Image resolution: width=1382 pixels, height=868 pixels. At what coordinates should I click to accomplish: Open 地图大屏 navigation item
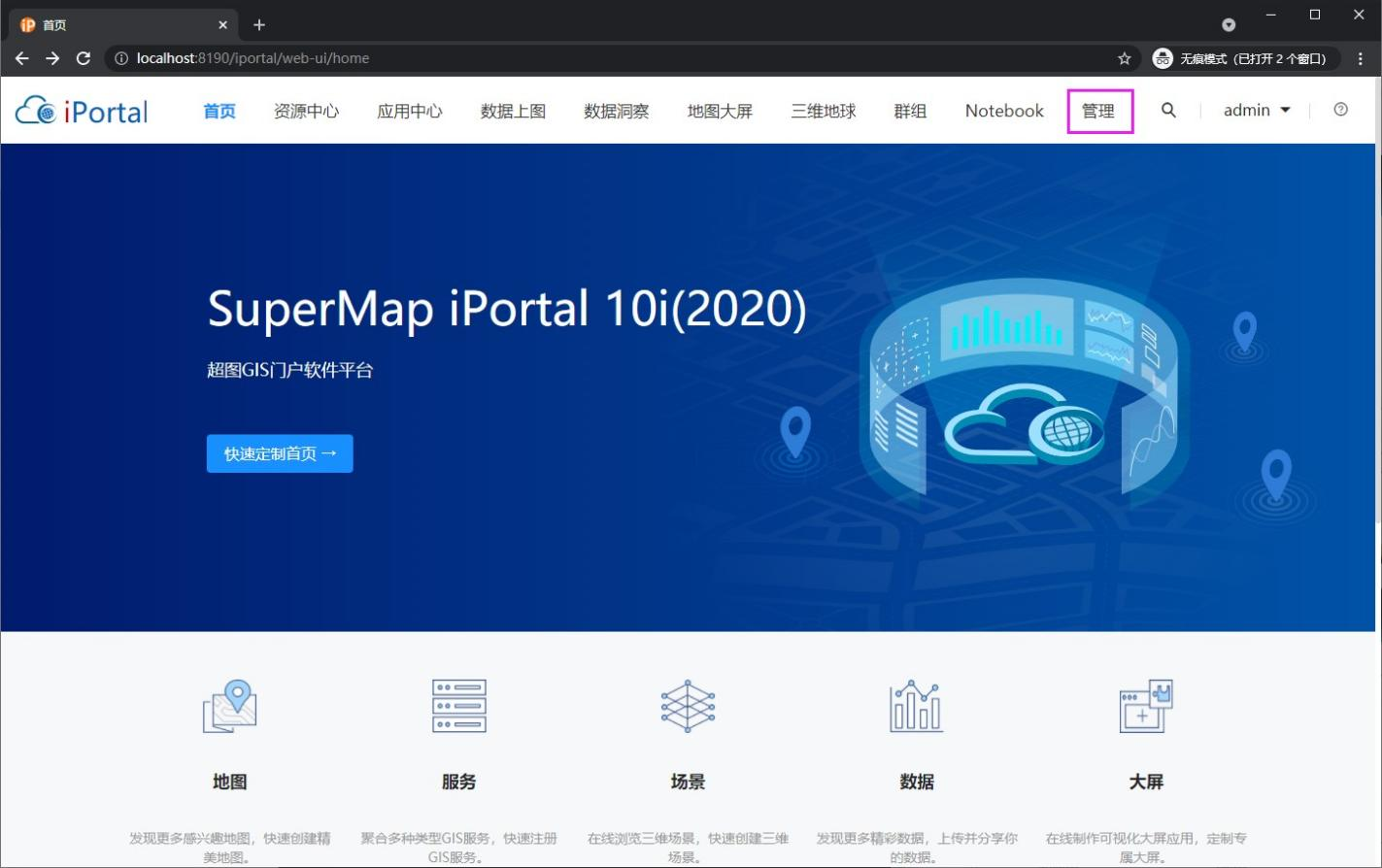720,111
